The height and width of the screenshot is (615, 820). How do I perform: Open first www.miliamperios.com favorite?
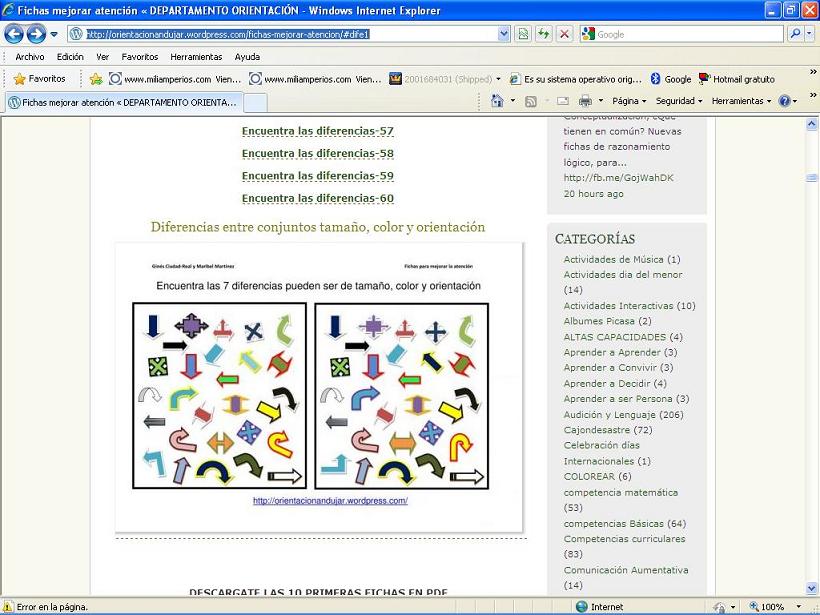coord(175,79)
